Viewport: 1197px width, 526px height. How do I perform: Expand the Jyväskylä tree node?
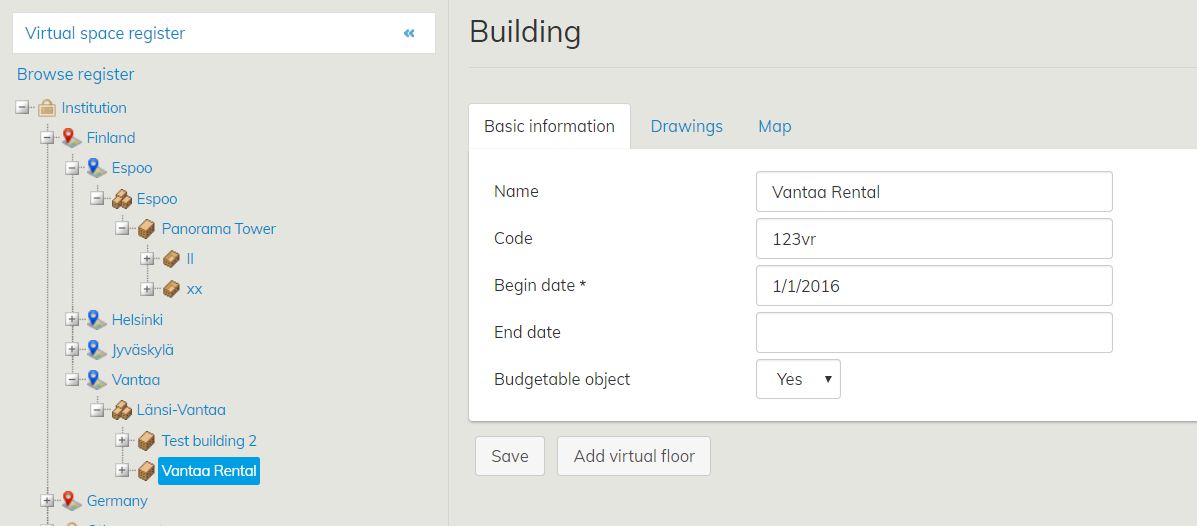[72, 350]
